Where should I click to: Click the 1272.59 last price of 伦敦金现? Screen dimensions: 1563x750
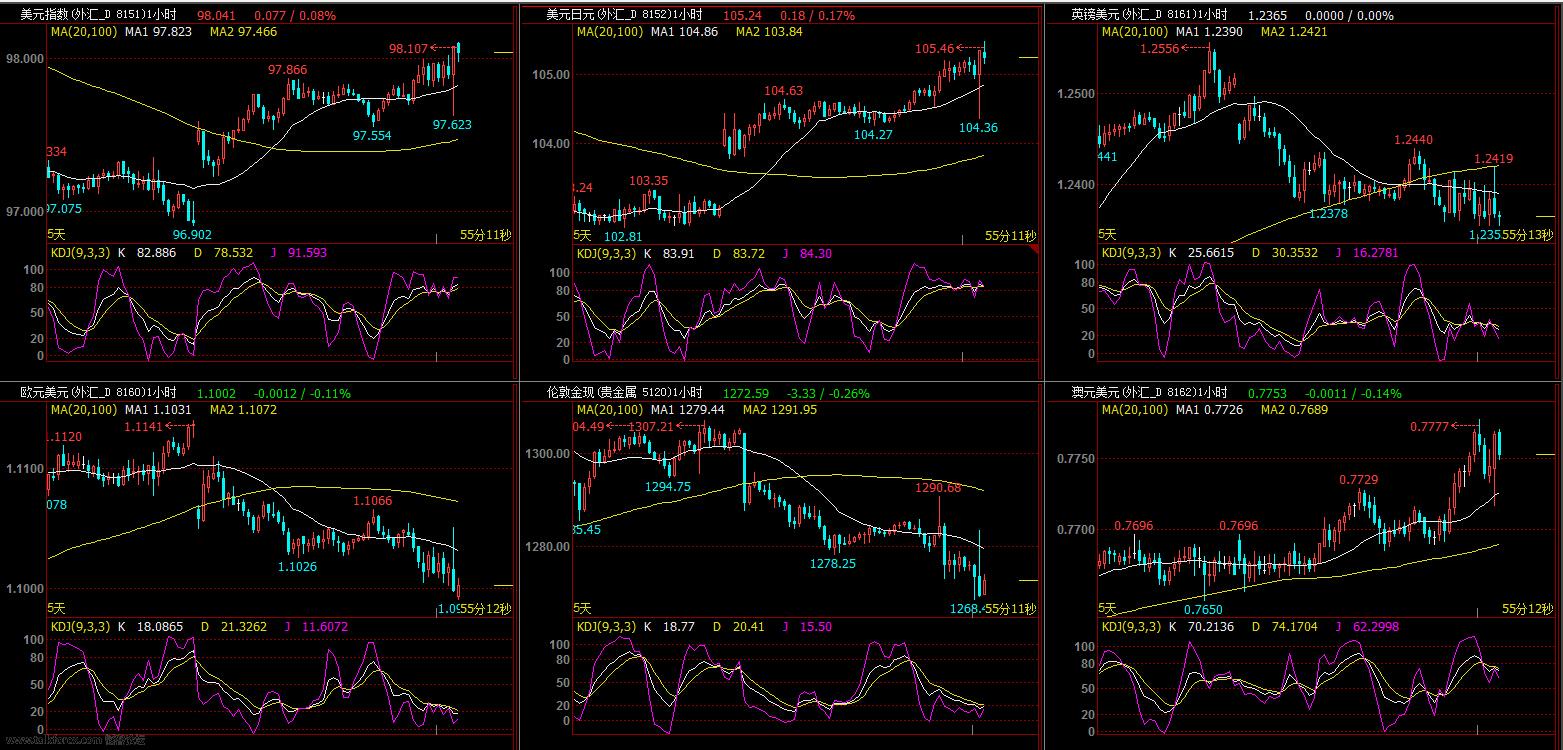[x=746, y=394]
